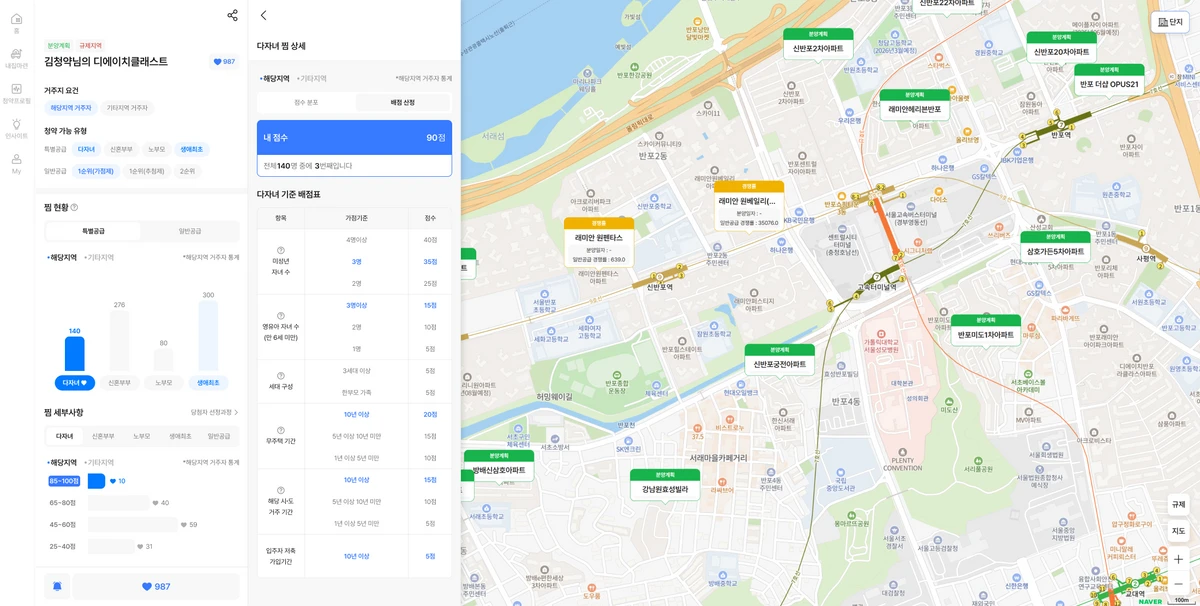The height and width of the screenshot is (606, 1200).
Task: Click the notification bell icon at bottom
Action: [x=57, y=586]
